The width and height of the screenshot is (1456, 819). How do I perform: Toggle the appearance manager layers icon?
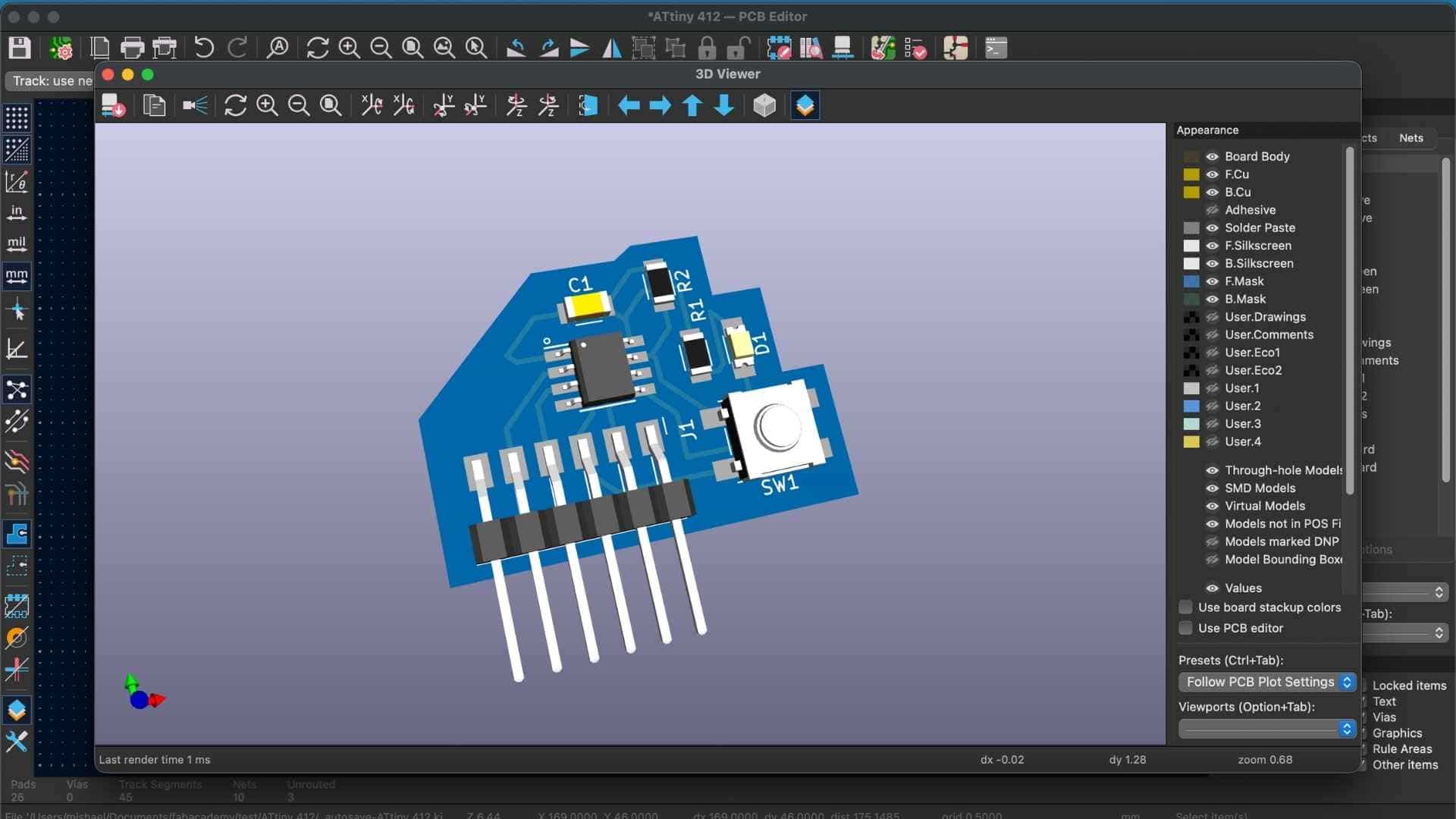(805, 105)
